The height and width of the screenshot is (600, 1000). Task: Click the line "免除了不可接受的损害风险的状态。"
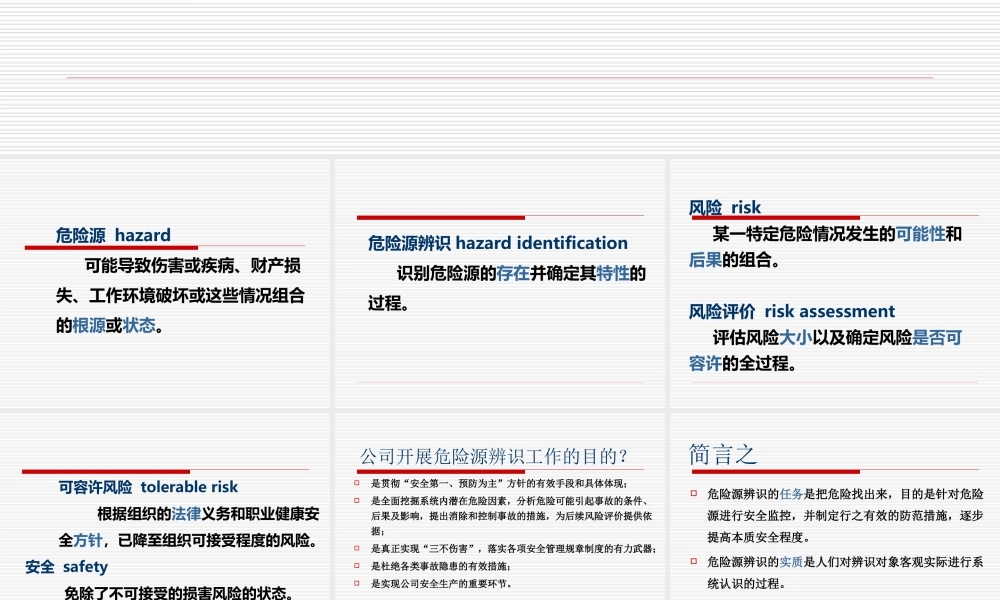[x=179, y=592]
